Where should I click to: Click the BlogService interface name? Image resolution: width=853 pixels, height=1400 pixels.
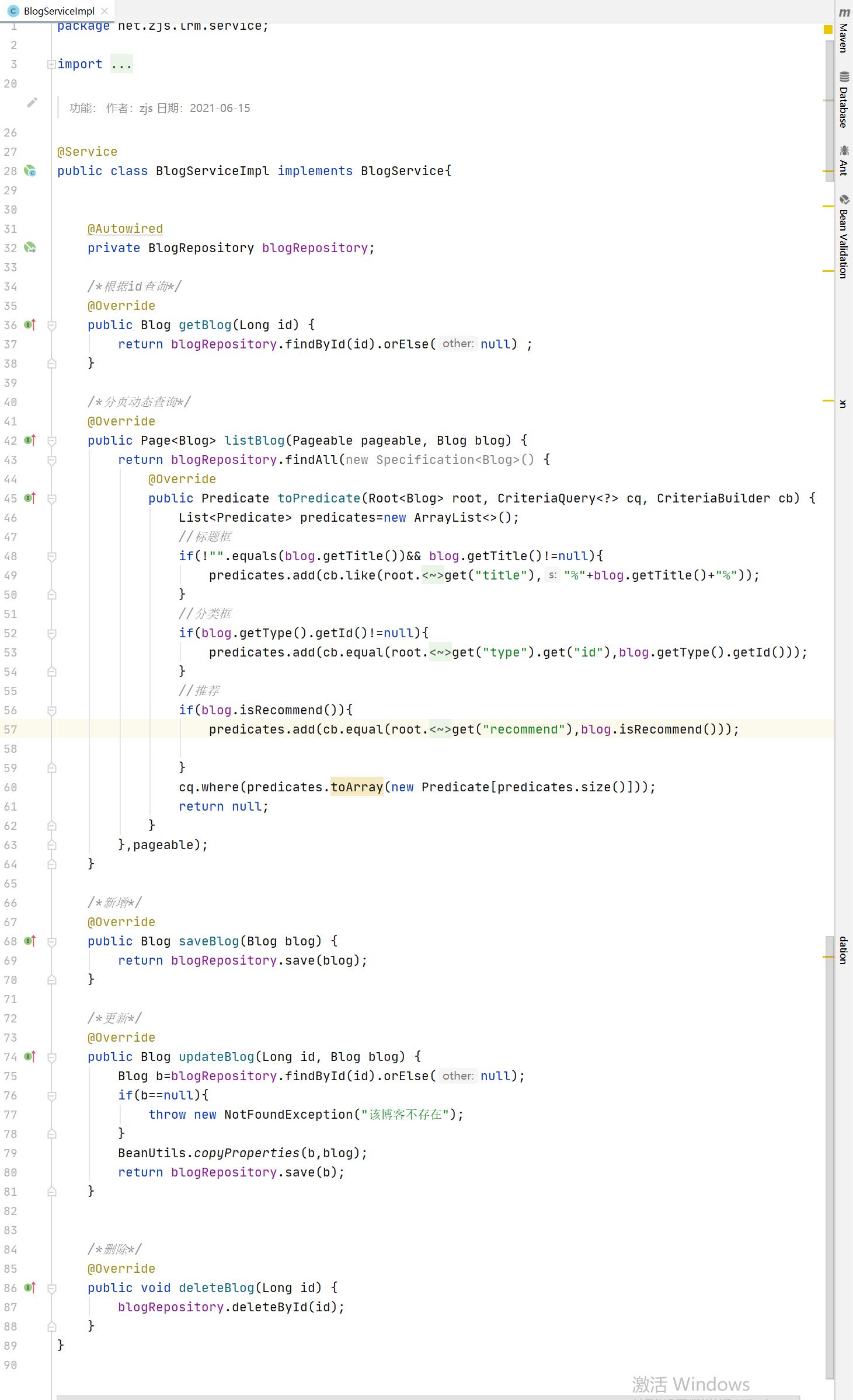[402, 171]
